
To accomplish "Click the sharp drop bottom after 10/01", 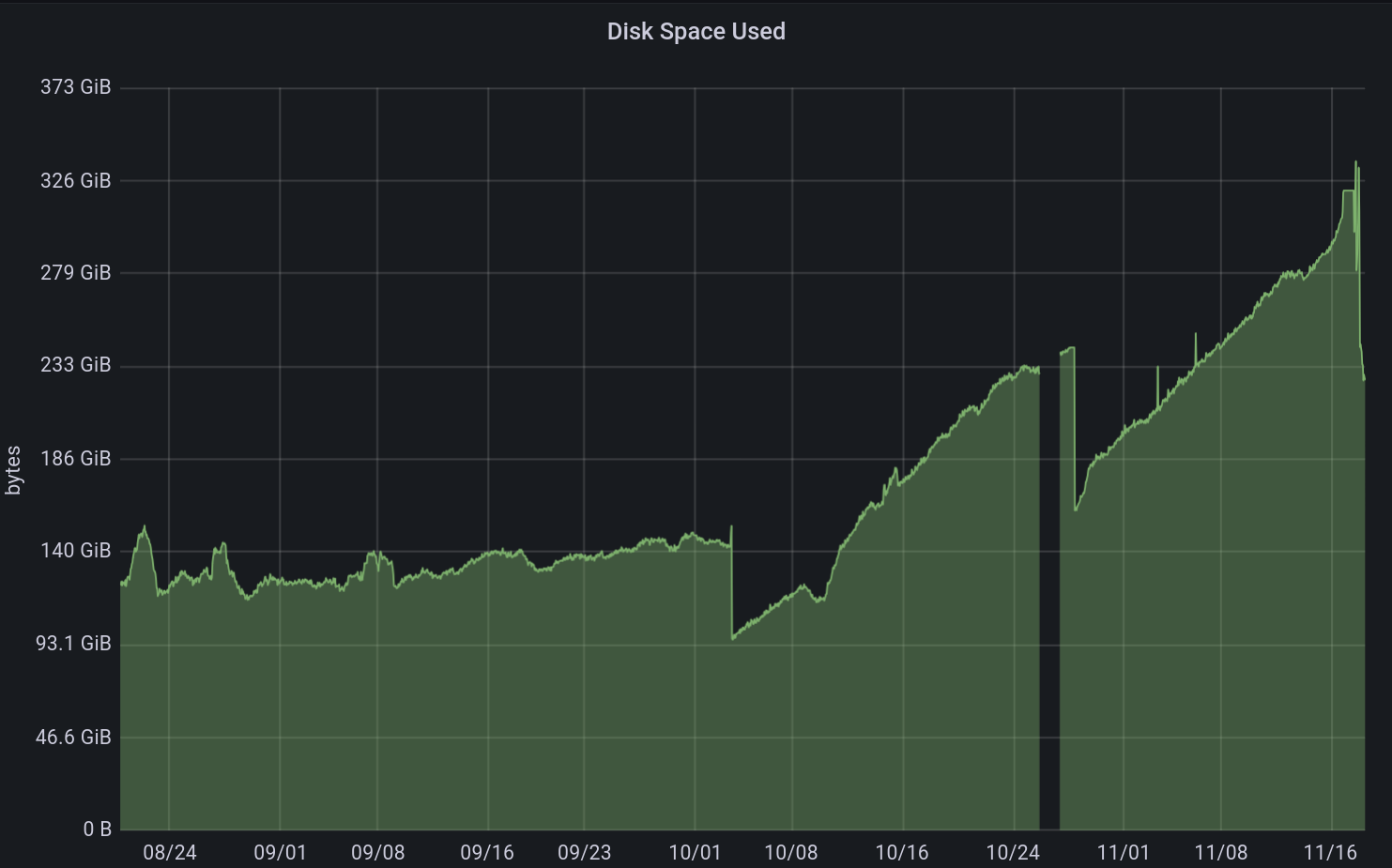I will pyautogui.click(x=733, y=638).
